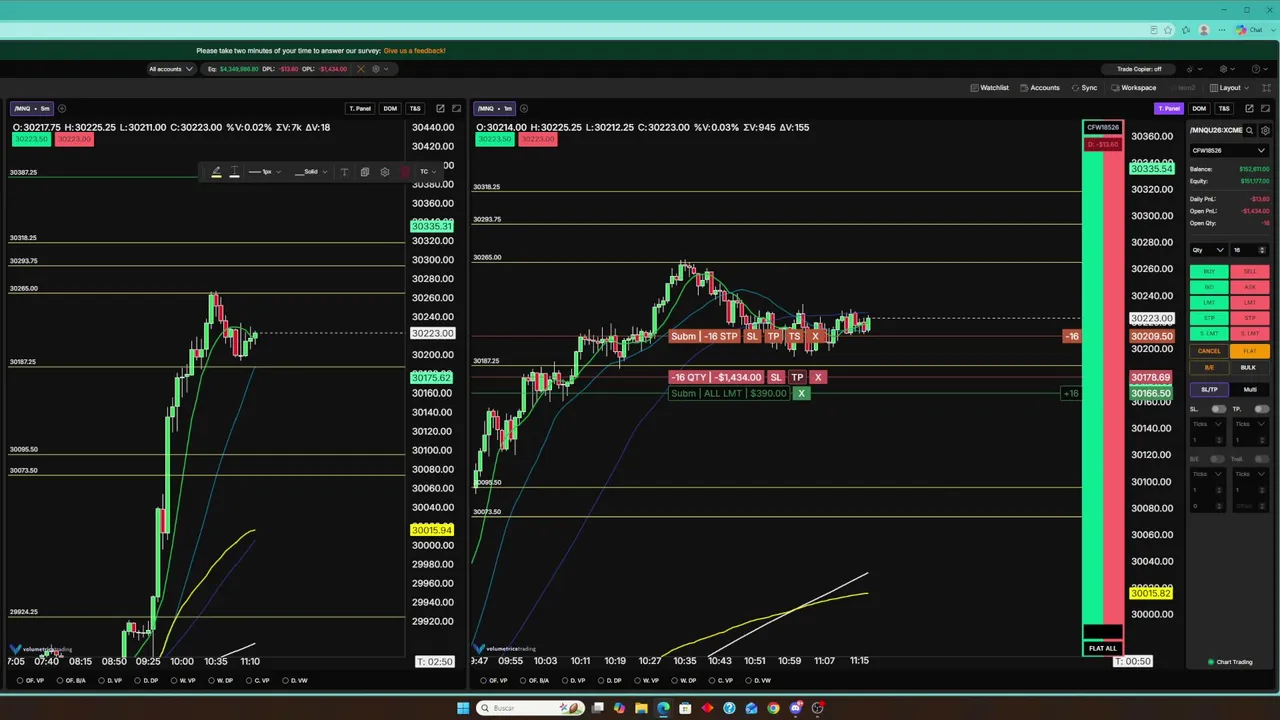Switch to SL/TP tab in trade panel
Viewport: 1280px width, 720px height.
point(1209,389)
